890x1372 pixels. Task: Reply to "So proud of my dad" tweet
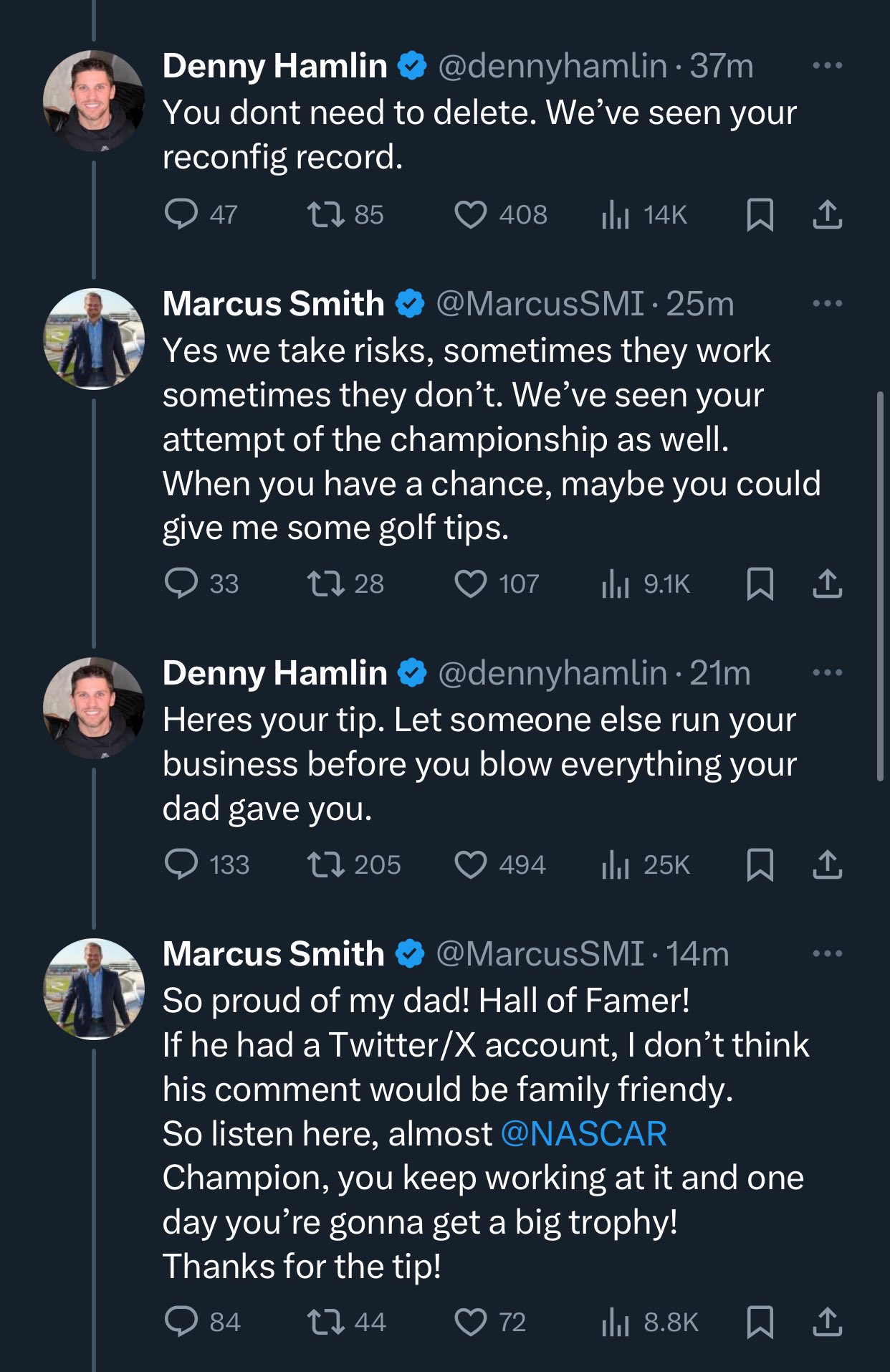(x=181, y=1321)
